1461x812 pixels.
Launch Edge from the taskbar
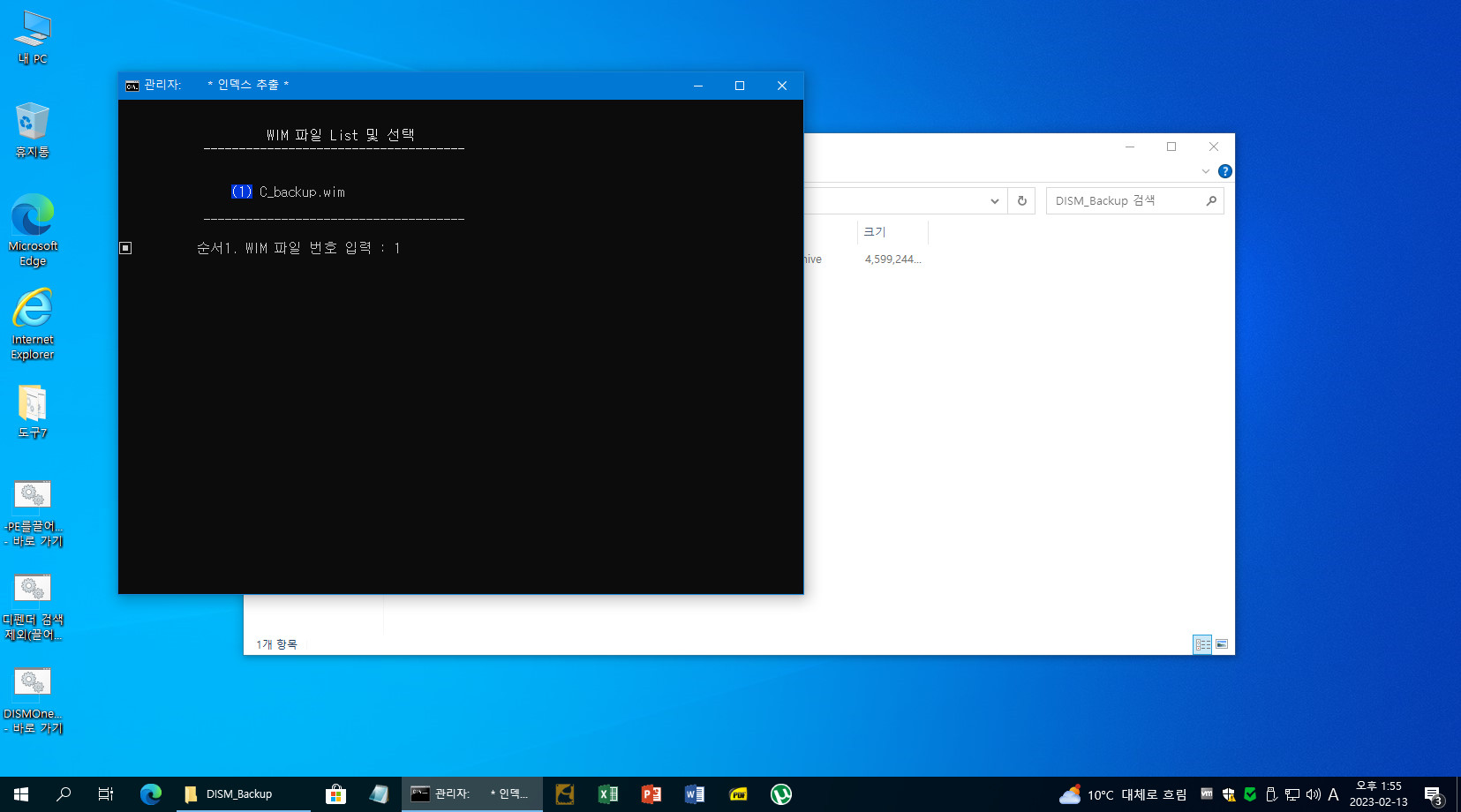pos(151,794)
